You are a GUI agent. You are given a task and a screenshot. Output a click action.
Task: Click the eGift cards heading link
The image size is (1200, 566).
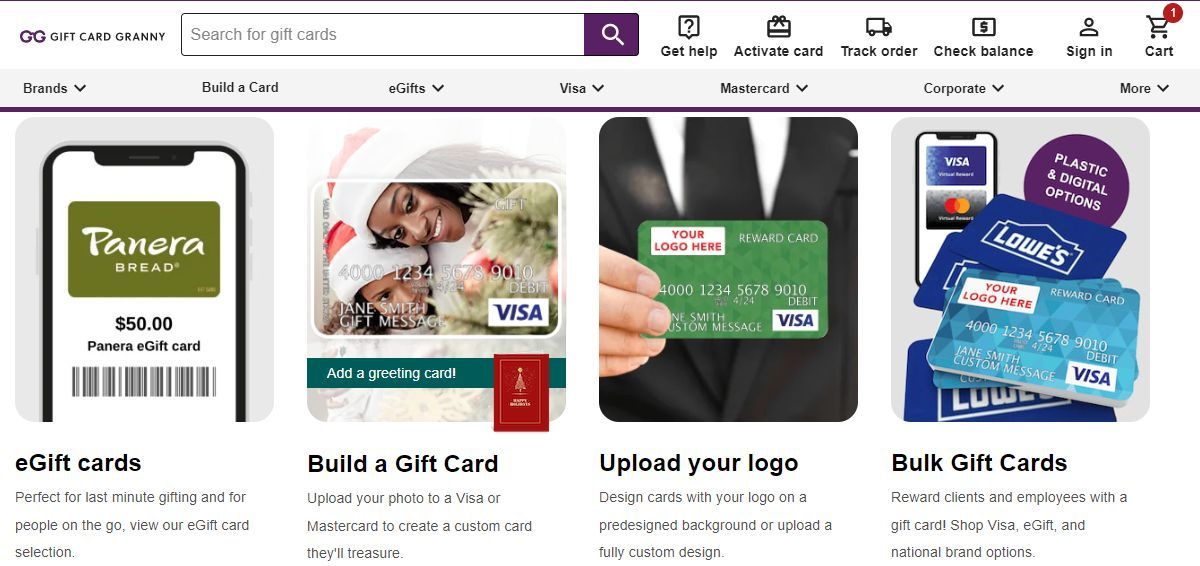coord(78,463)
